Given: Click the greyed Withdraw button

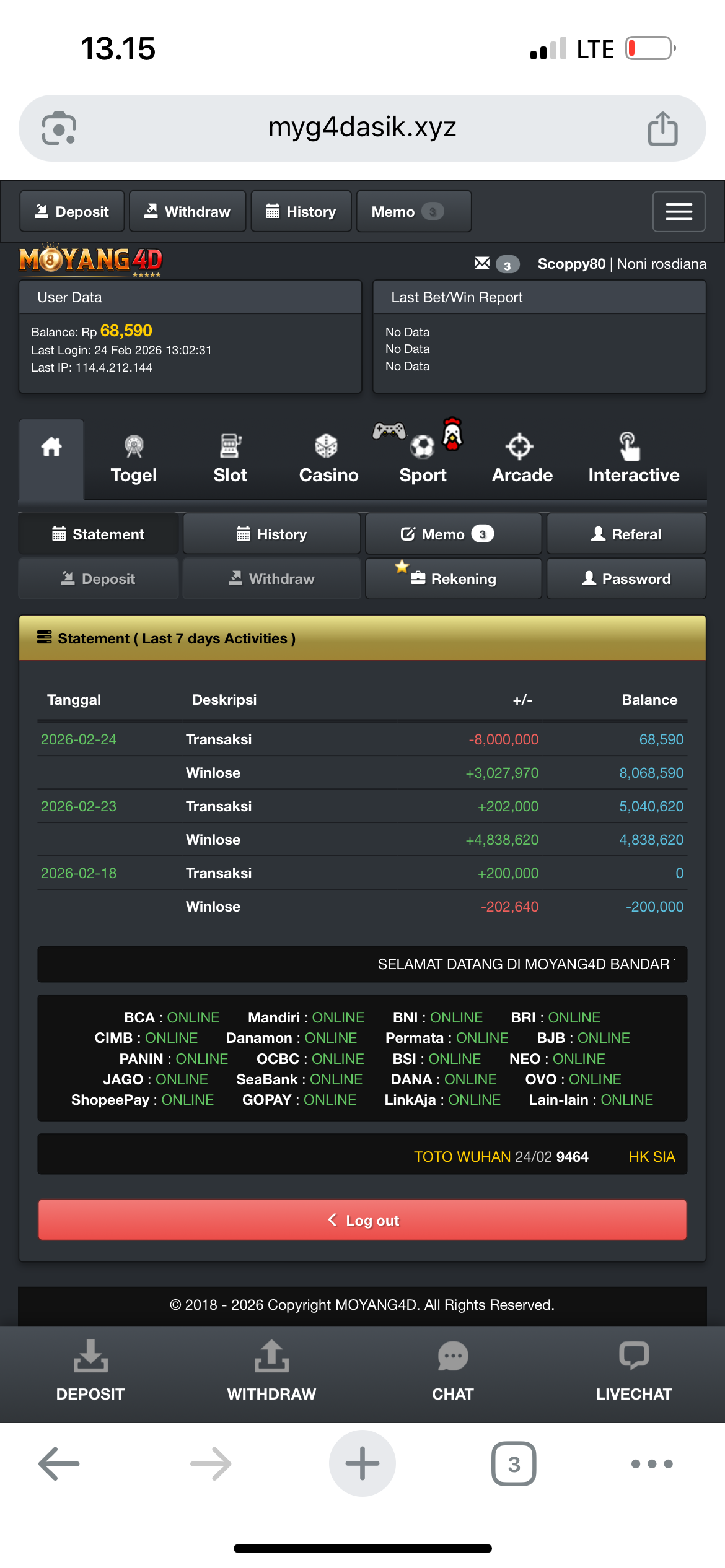Looking at the screenshot, I should pos(272,578).
